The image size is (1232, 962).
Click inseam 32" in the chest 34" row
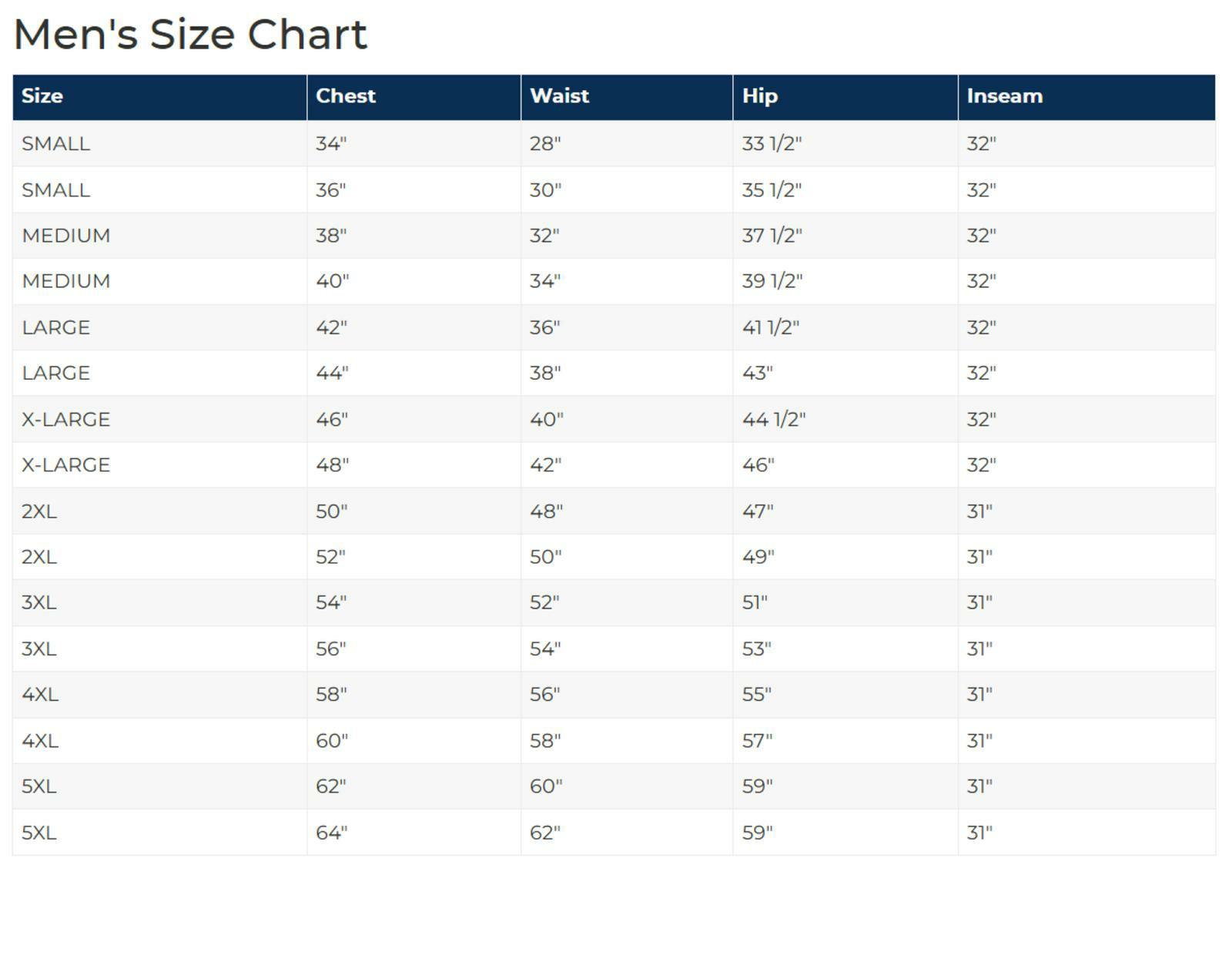[981, 144]
